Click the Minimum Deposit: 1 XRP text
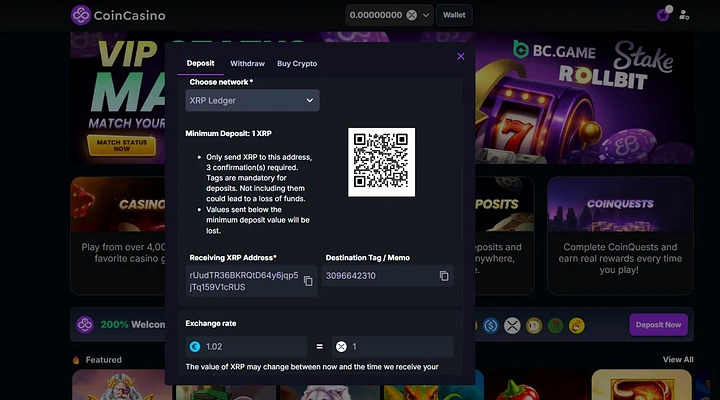 pos(228,133)
